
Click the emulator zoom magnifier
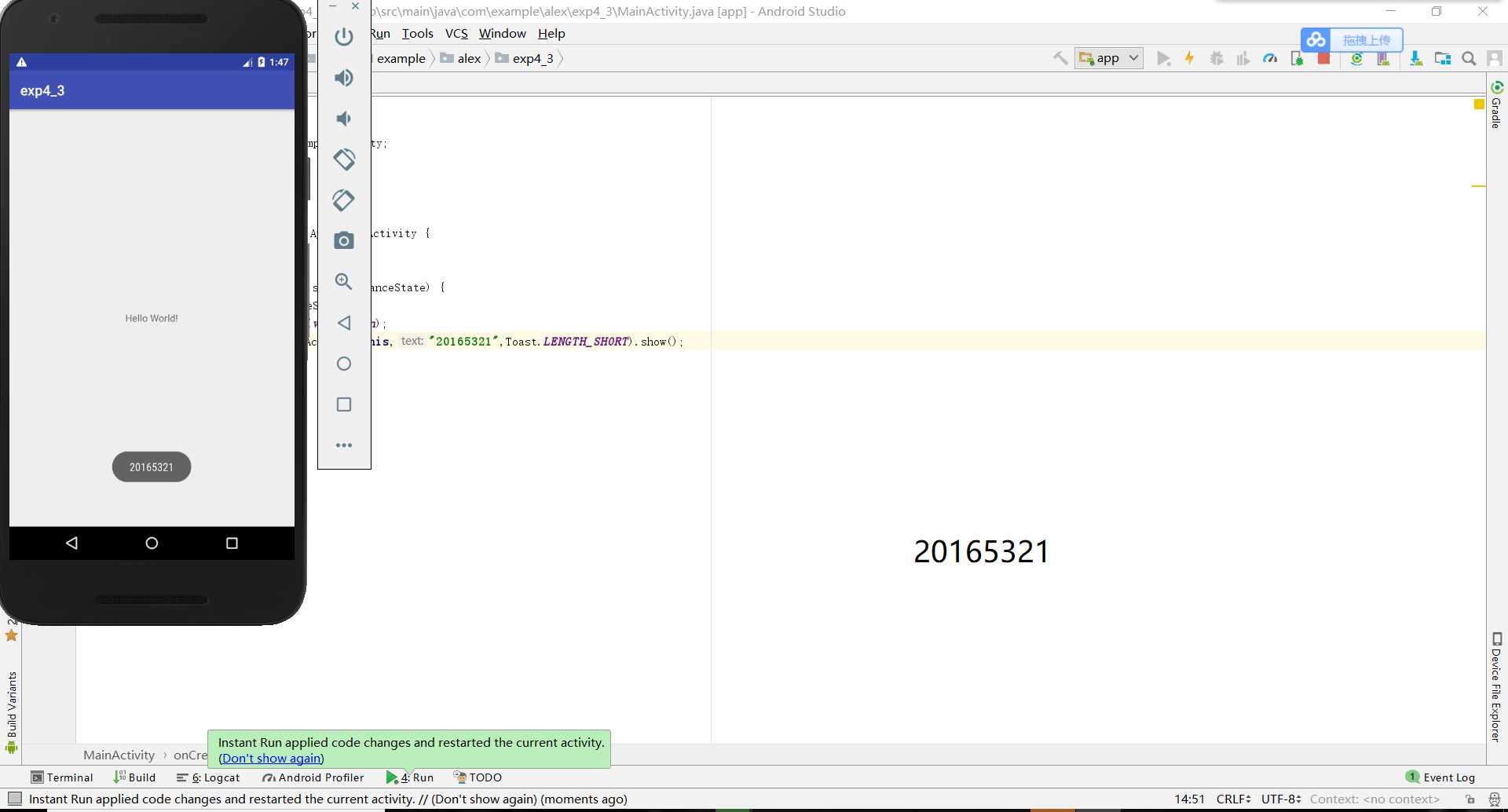[x=344, y=282]
